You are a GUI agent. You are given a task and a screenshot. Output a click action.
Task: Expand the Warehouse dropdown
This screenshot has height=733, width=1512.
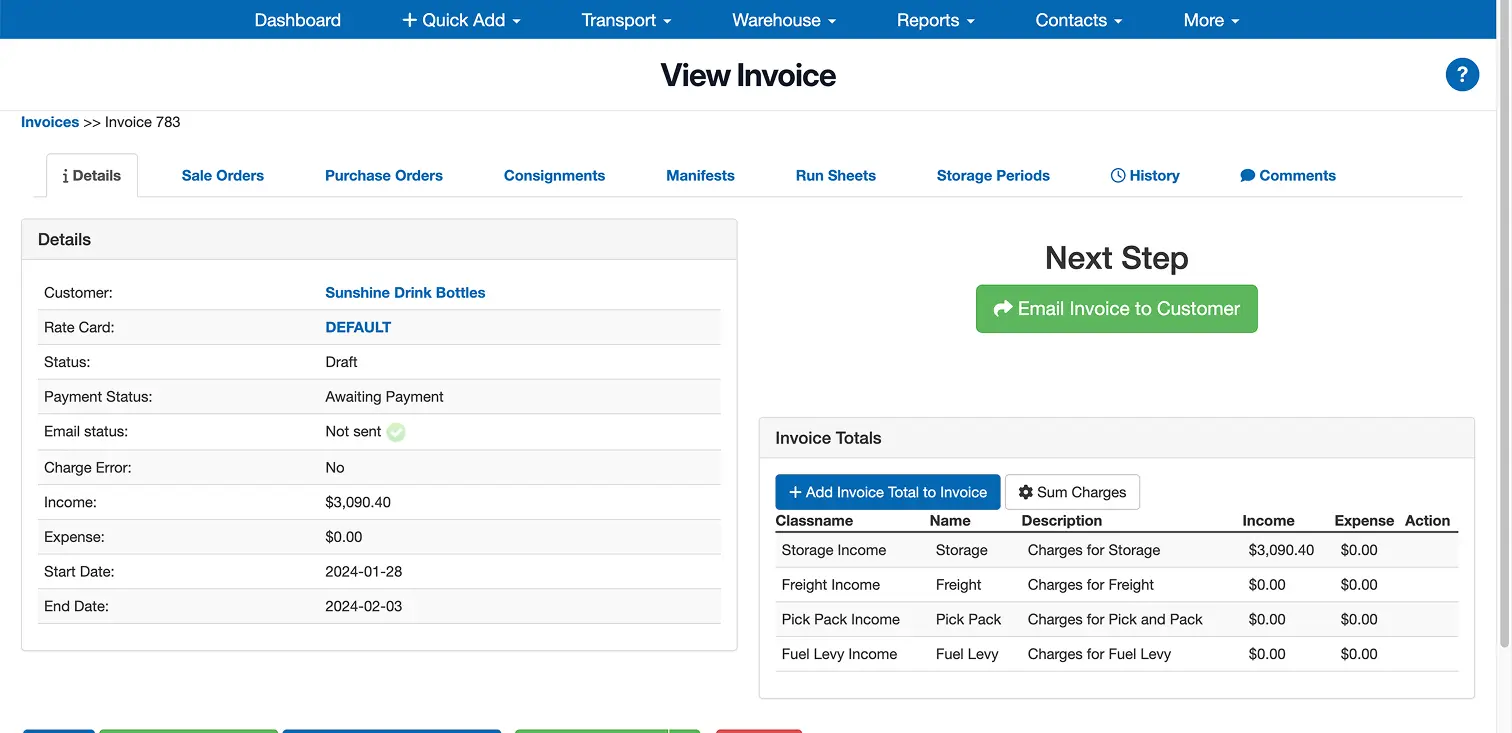[783, 19]
